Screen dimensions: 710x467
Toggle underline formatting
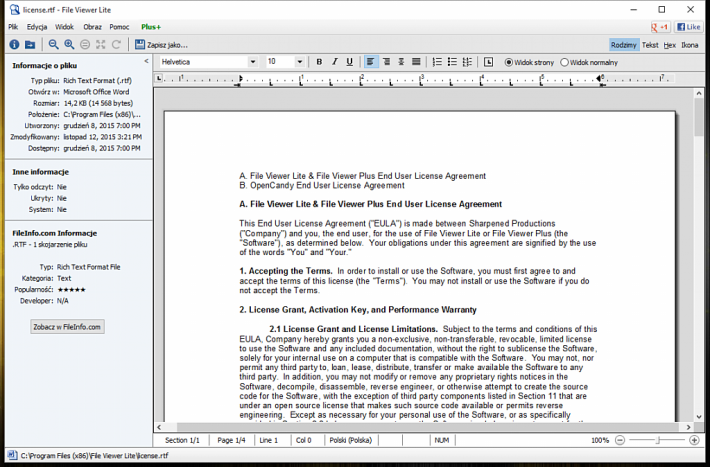coord(350,62)
